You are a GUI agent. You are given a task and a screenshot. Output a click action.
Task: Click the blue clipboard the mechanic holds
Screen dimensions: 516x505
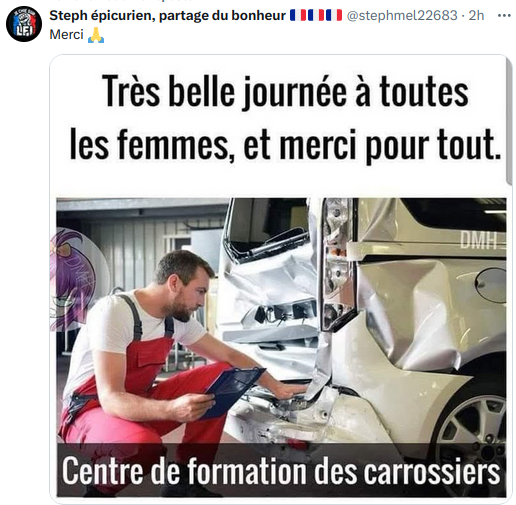tap(232, 392)
